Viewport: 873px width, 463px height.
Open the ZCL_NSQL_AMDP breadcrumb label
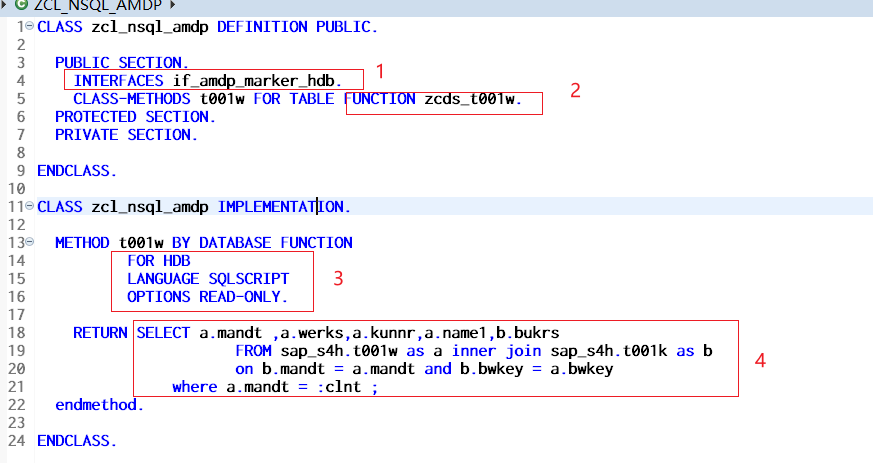click(98, 6)
